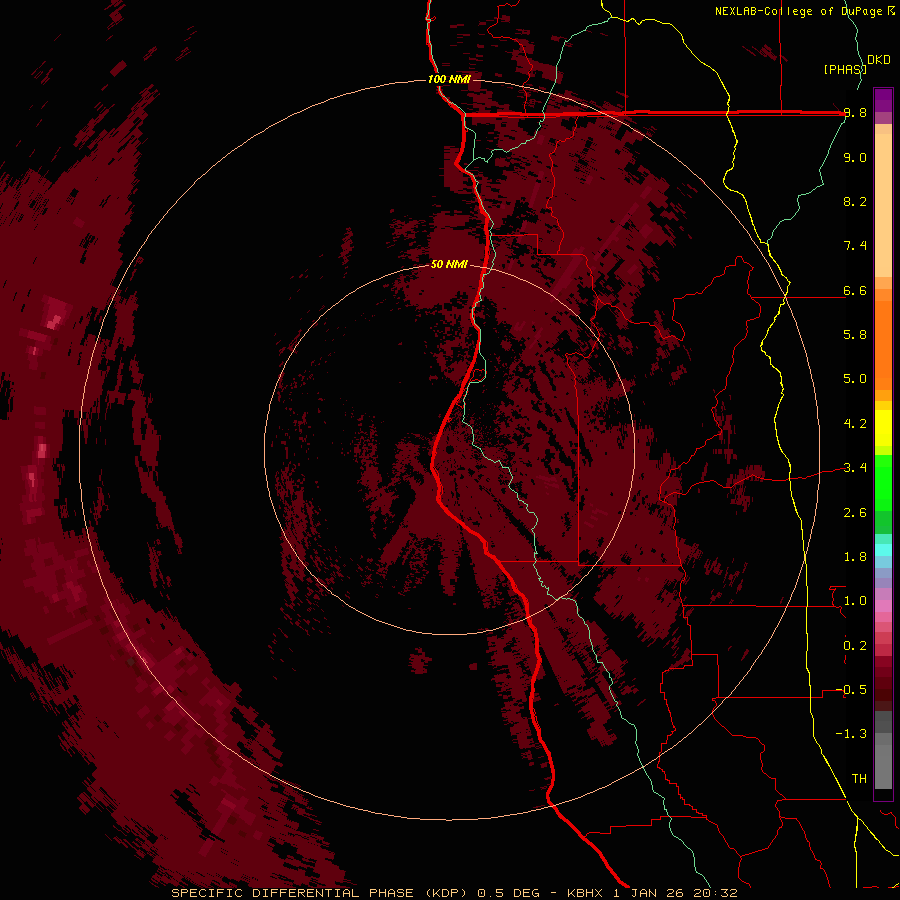Click the SPECIFIC DIFFERENTIAL PHASE (KDP) caption text
Image resolution: width=900 pixels, height=900 pixels.
click(x=320, y=893)
